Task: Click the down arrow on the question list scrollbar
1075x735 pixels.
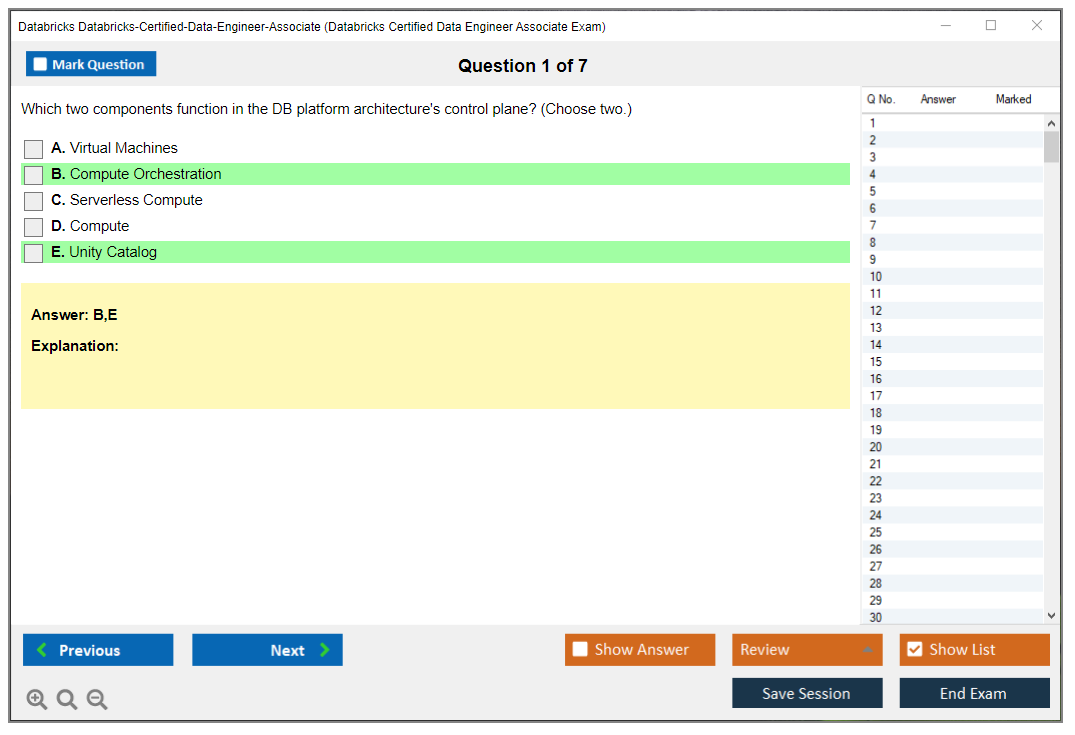Action: 1051,615
